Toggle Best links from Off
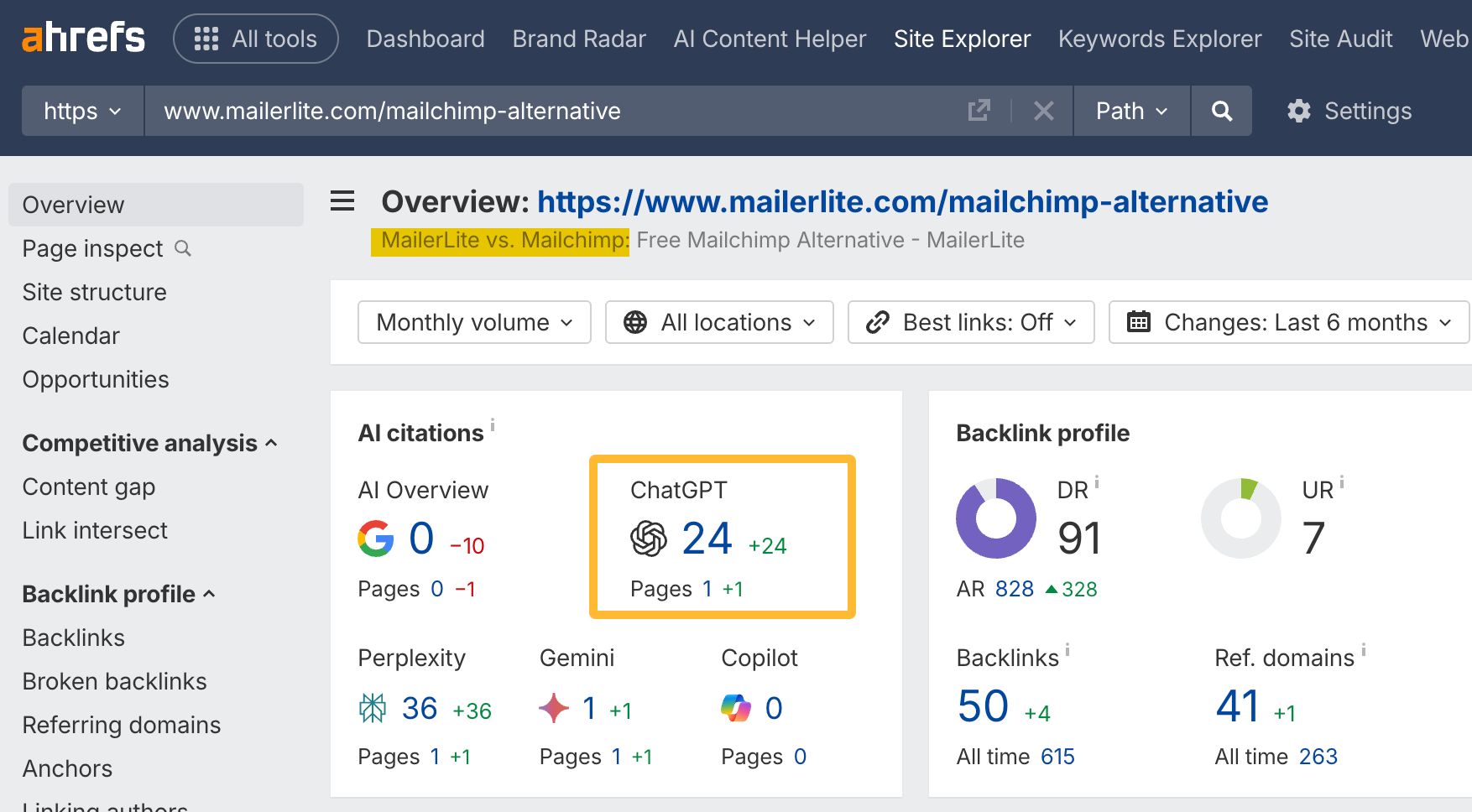Viewport: 1472px width, 812px height. point(970,322)
